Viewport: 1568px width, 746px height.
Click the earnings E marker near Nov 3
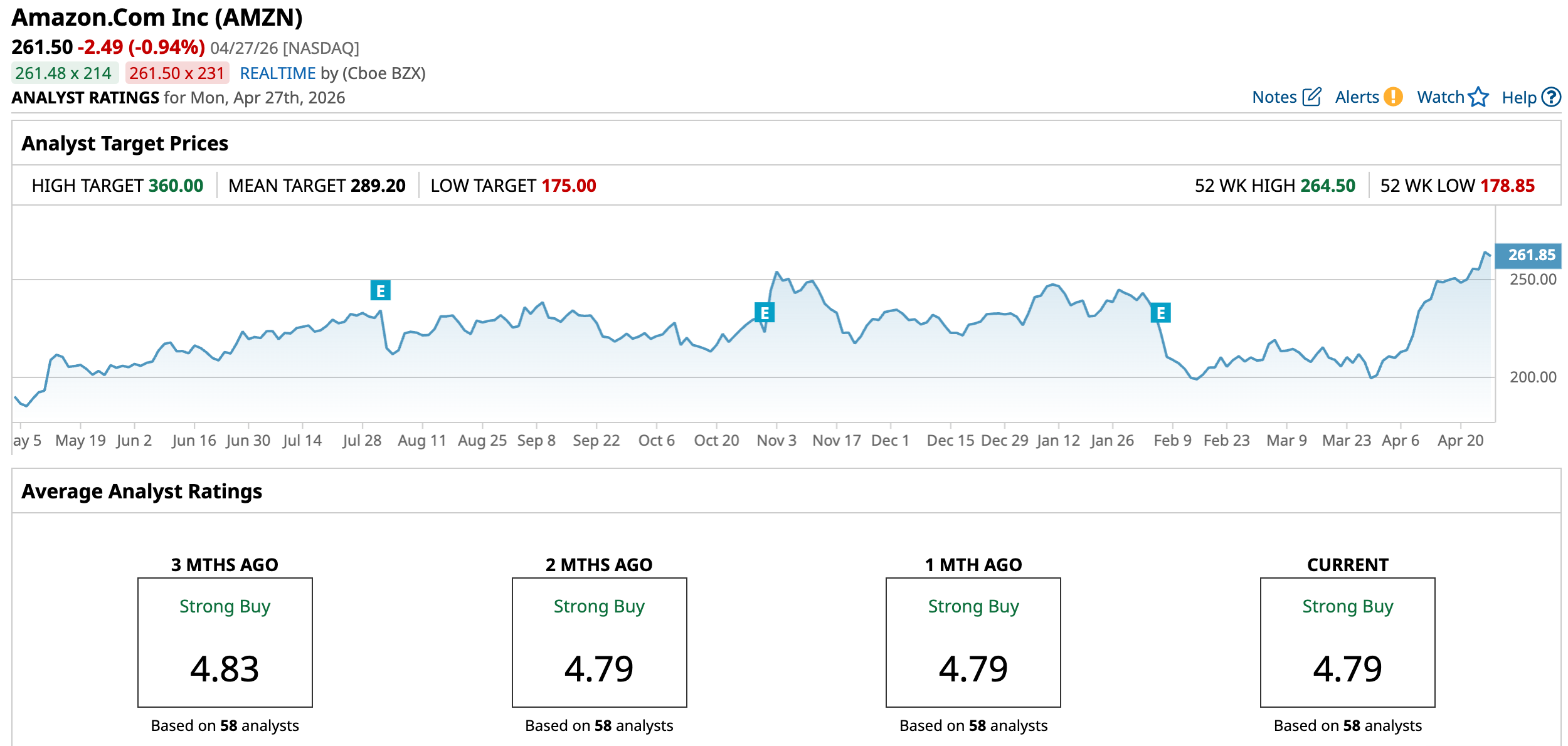[x=764, y=312]
